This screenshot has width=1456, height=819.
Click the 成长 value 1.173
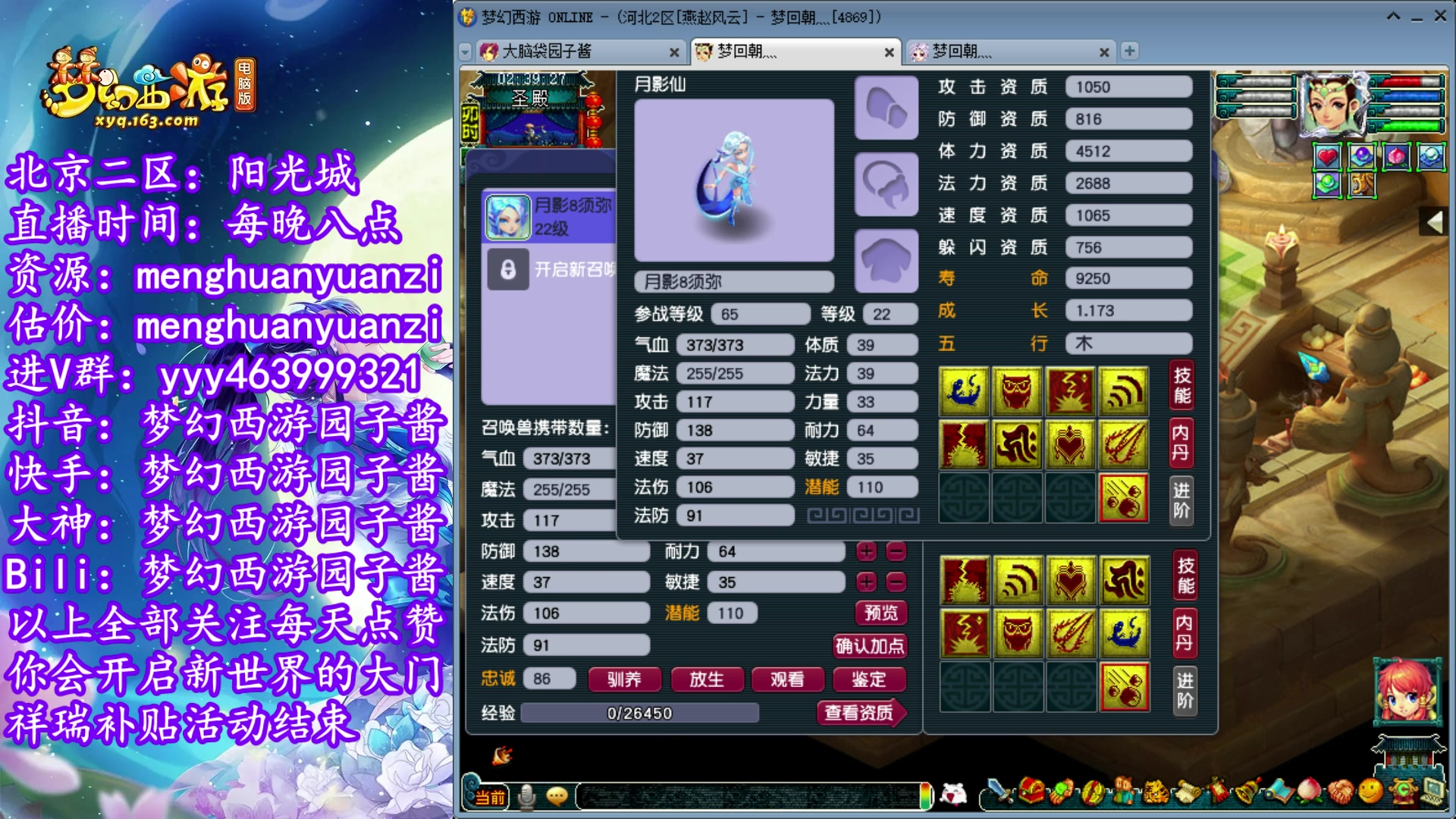[1128, 311]
